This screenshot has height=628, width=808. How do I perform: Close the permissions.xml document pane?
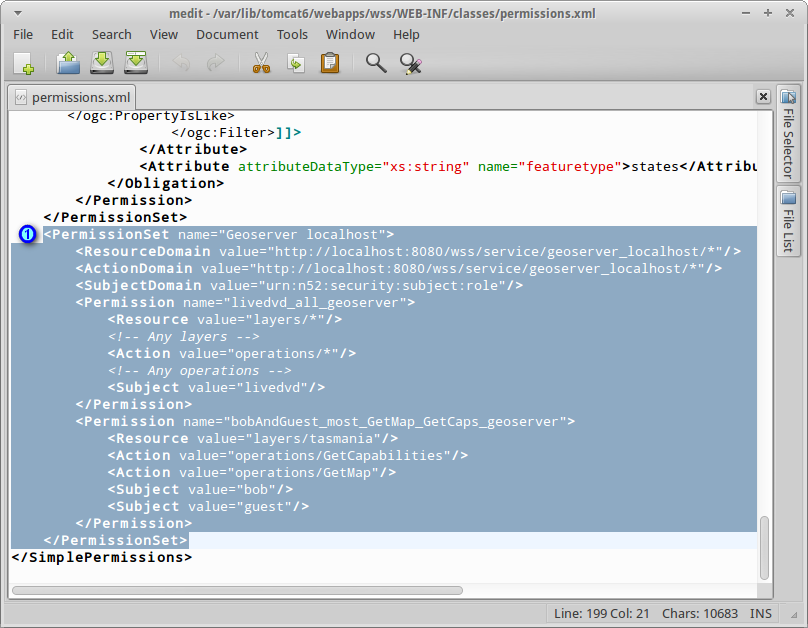tap(763, 96)
